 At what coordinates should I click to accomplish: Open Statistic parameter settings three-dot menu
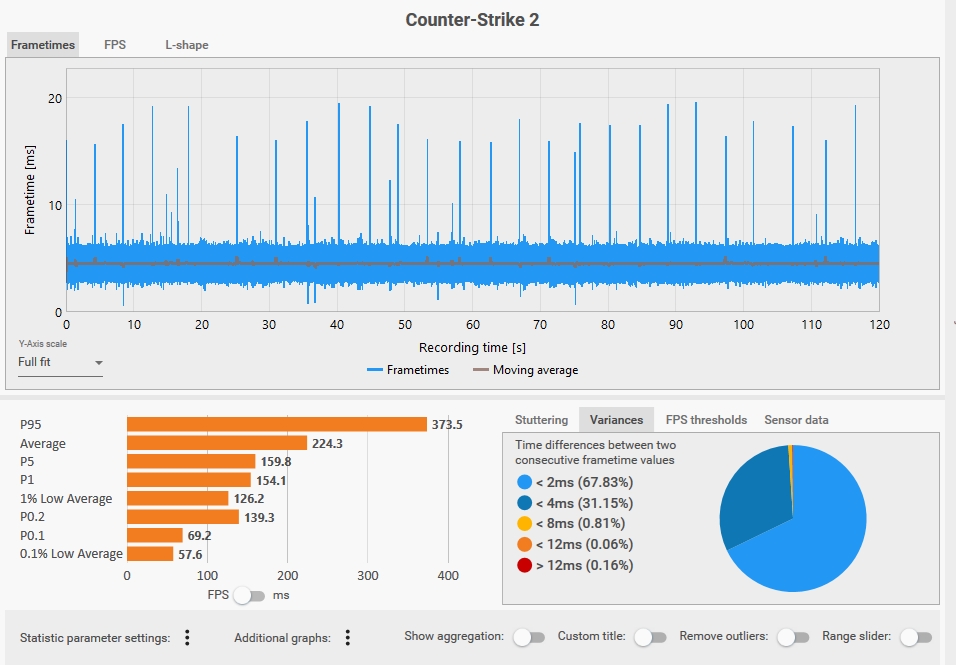(187, 637)
